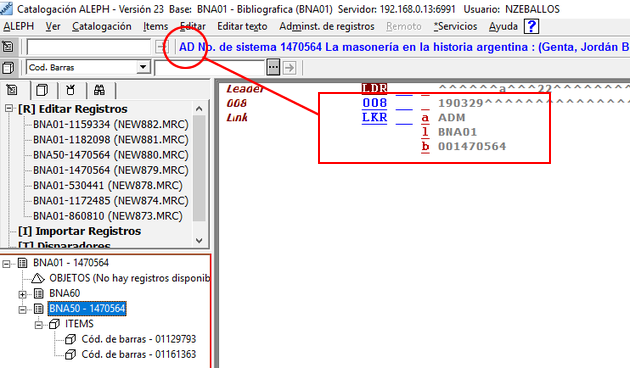The image size is (630, 368).
Task: Switch to the binoculars Search tab
Action: [99, 90]
